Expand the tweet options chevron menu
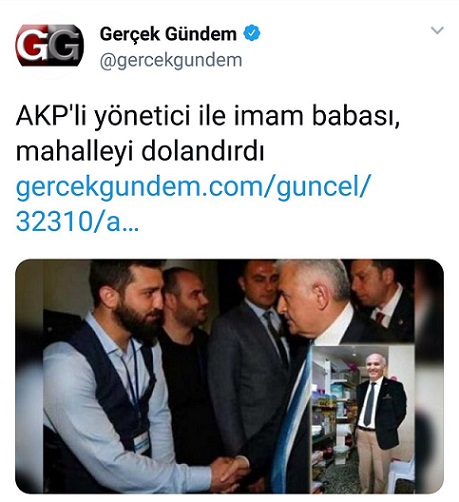This screenshot has width=459, height=502. point(437,30)
